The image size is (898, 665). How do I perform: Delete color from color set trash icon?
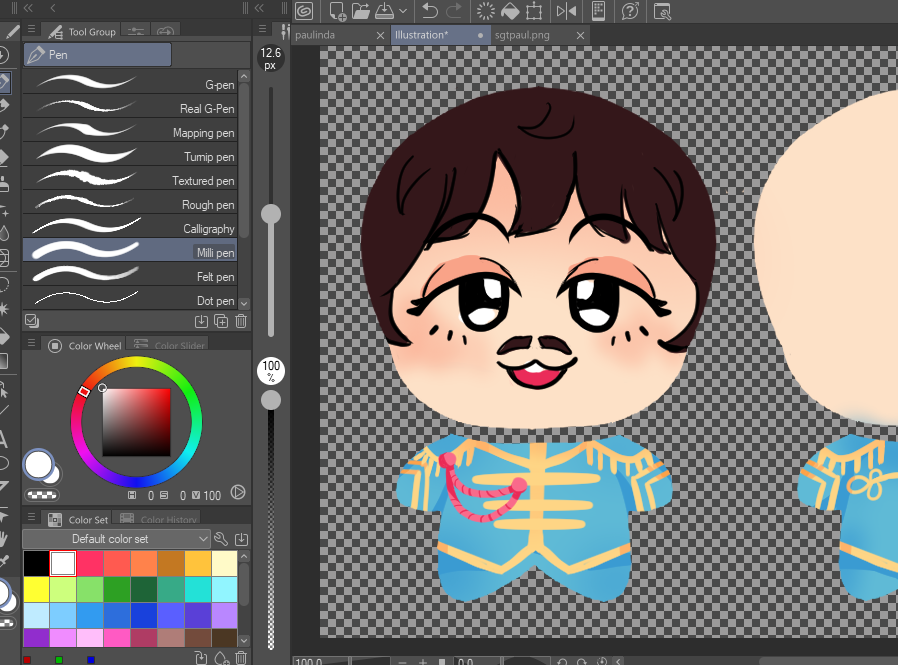(x=241, y=658)
